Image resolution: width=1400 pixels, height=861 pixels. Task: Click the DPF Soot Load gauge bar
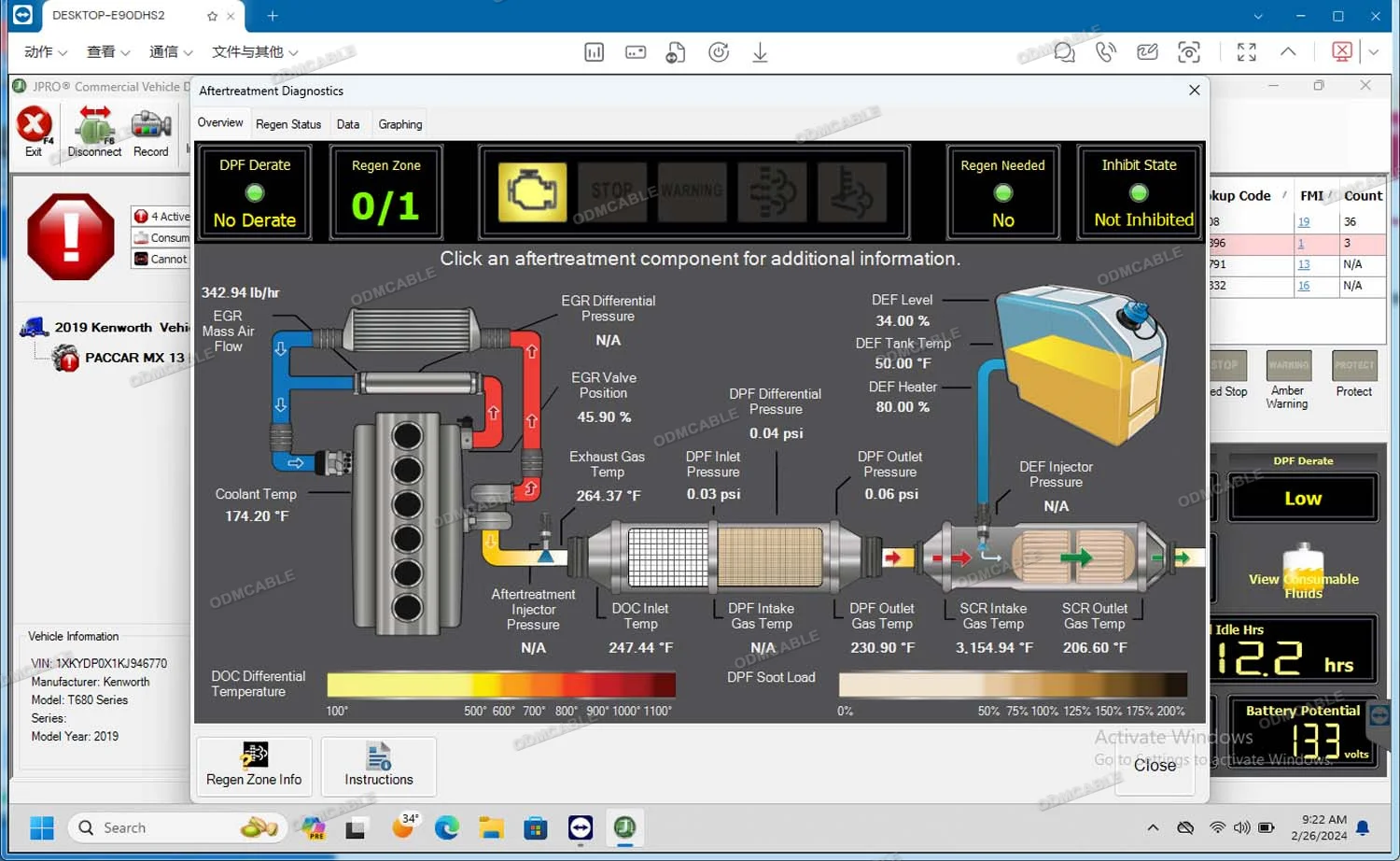1013,685
